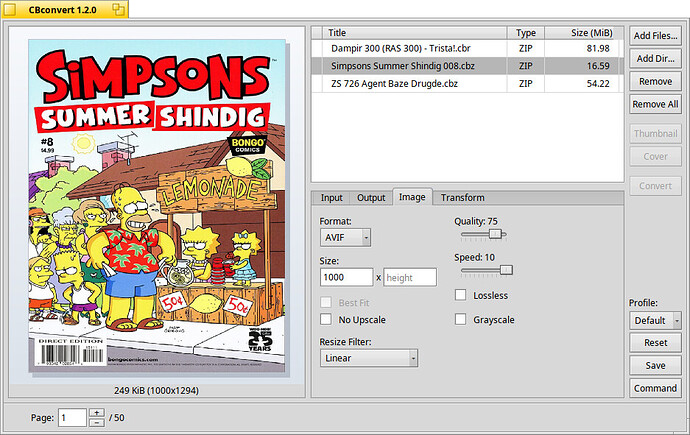Click the height size input field
This screenshot has height=435, width=690.
click(410, 278)
